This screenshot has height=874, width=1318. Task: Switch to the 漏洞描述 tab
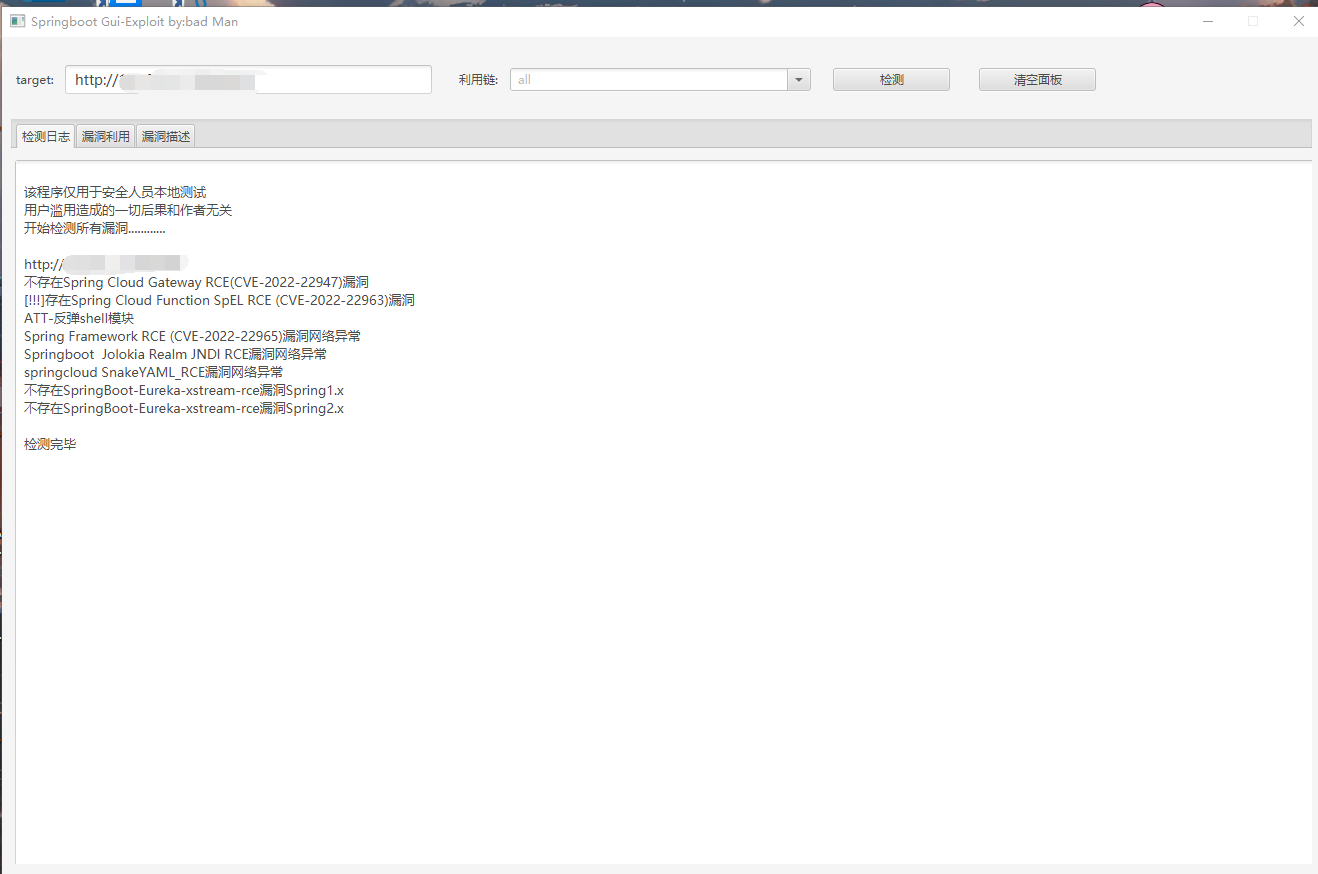click(x=165, y=137)
